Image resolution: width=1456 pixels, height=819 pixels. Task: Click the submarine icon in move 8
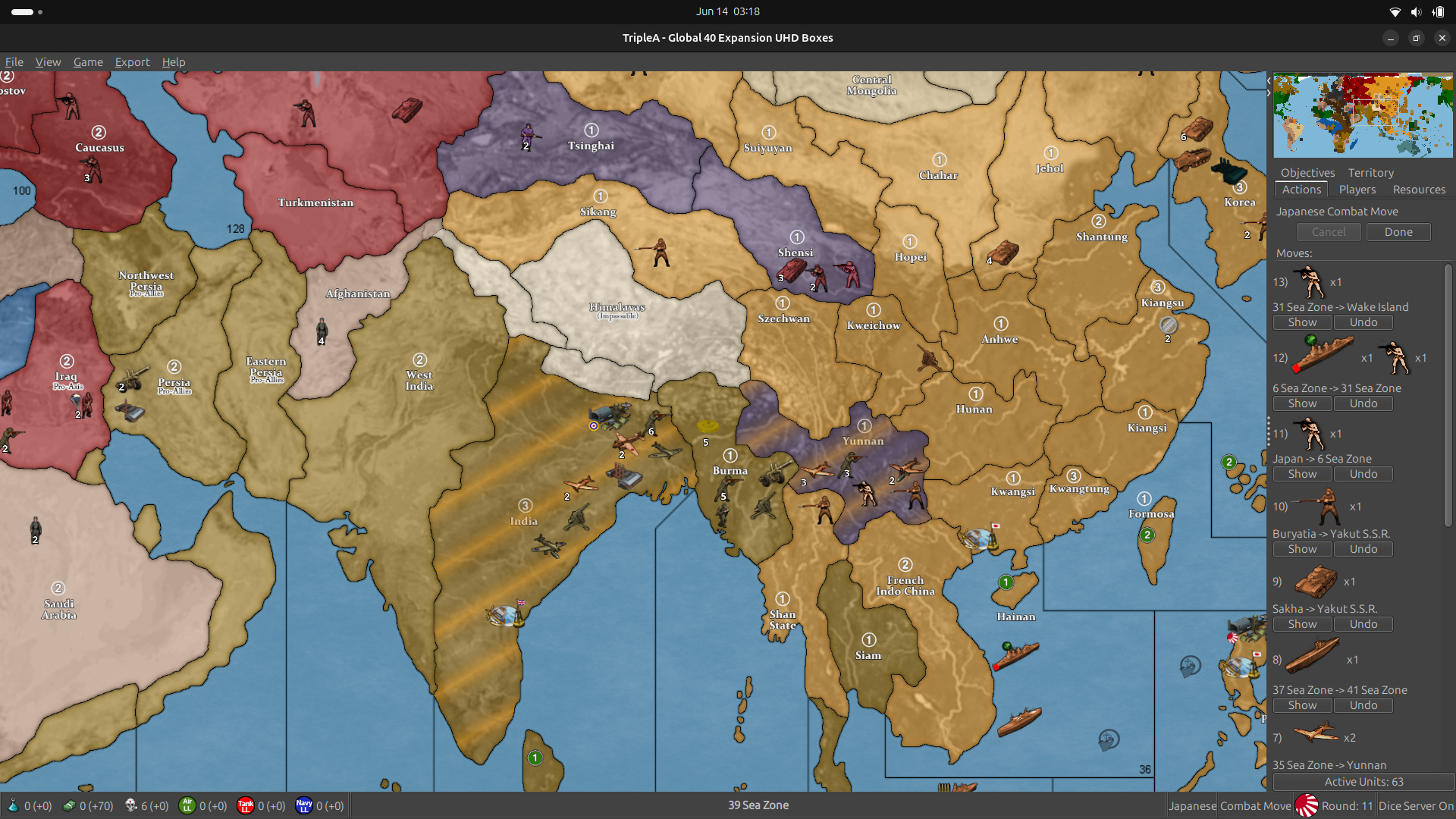[1312, 657]
